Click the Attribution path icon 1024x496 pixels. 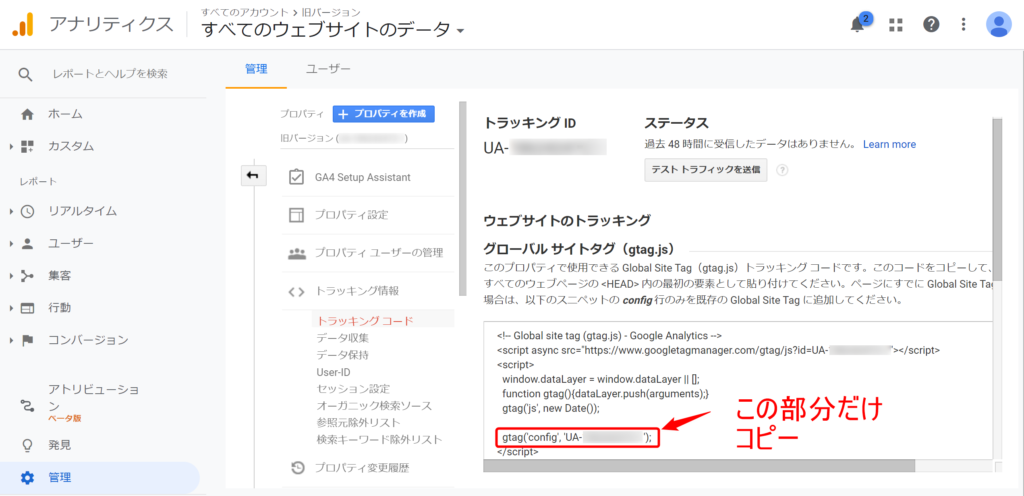27,407
